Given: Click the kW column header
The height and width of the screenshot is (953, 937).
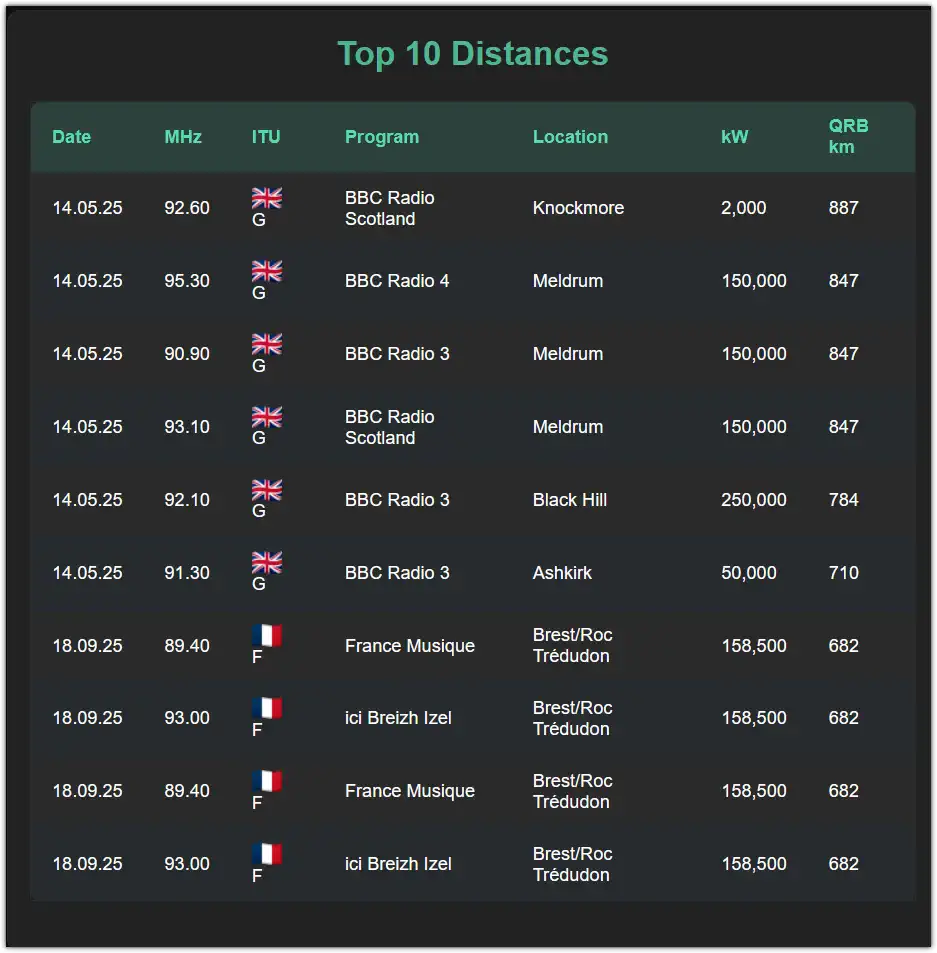Looking at the screenshot, I should coord(735,137).
